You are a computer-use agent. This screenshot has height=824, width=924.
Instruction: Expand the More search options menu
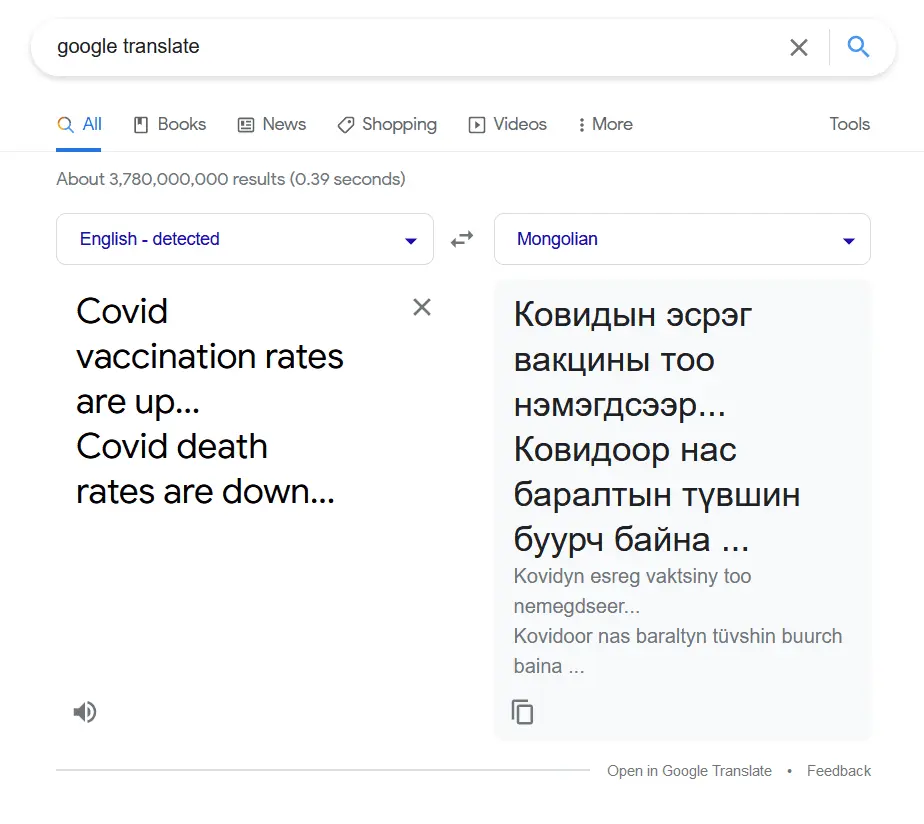point(605,125)
